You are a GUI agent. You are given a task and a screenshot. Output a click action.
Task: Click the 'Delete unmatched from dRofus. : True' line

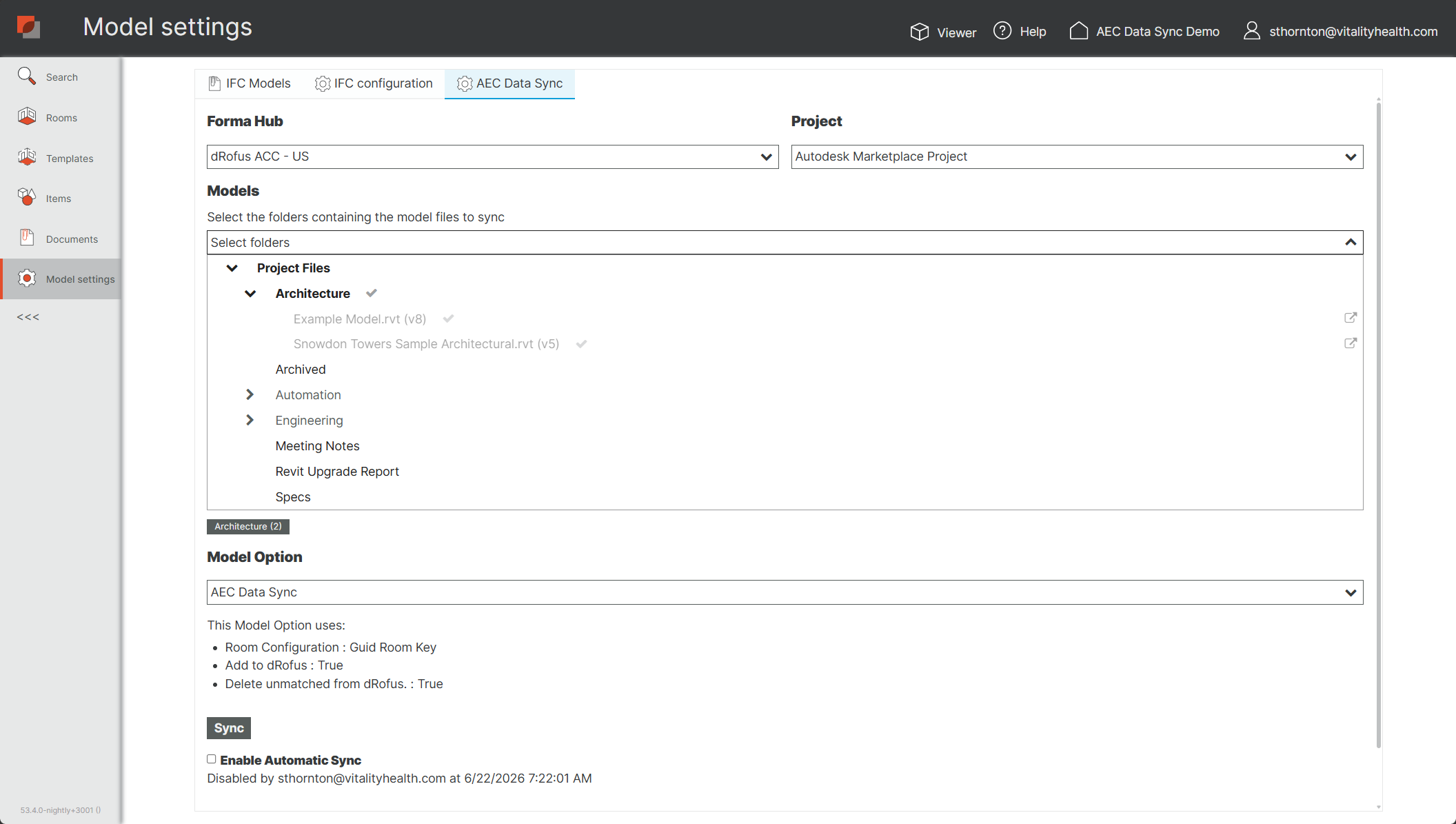tap(334, 684)
